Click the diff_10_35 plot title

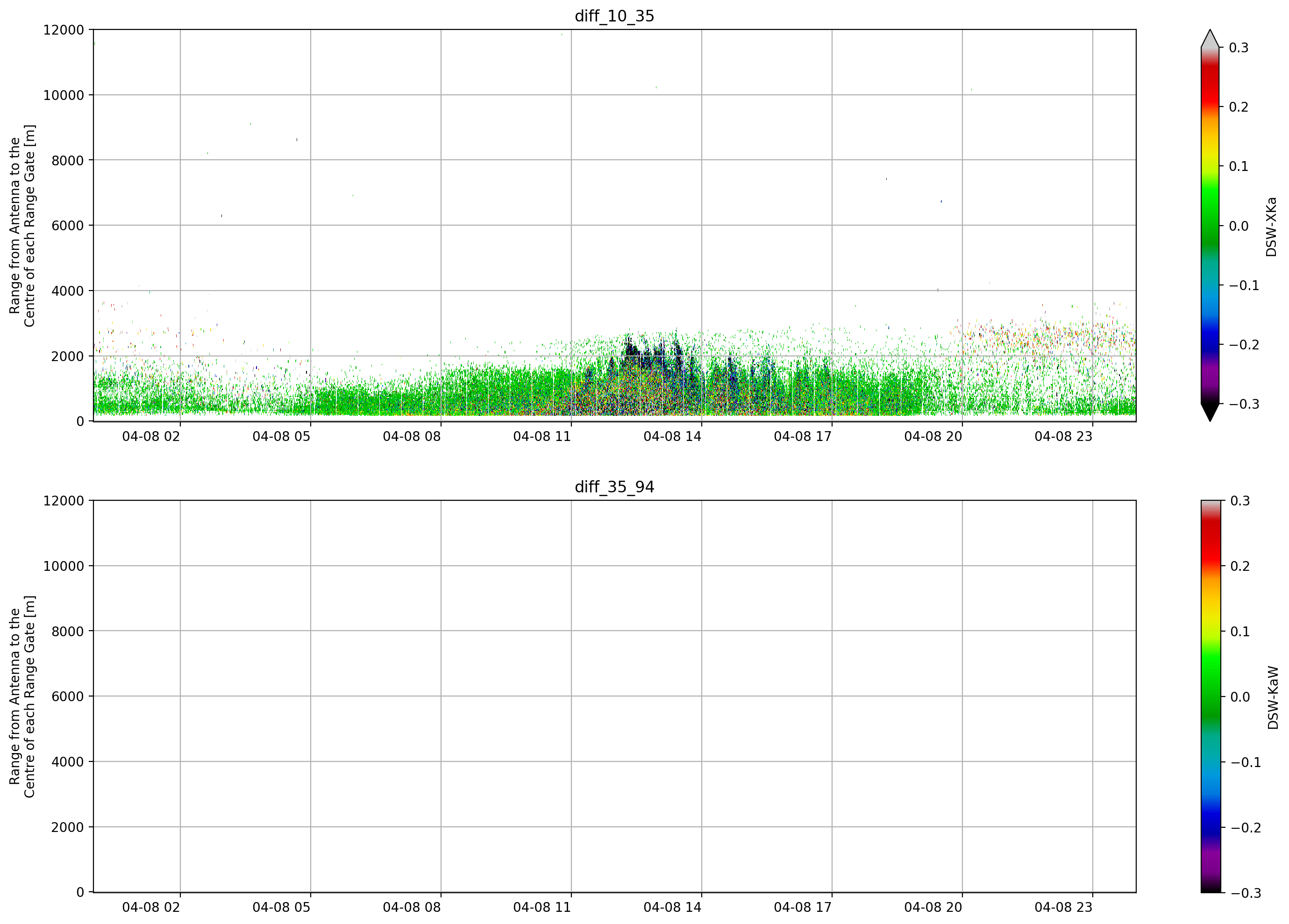[614, 16]
